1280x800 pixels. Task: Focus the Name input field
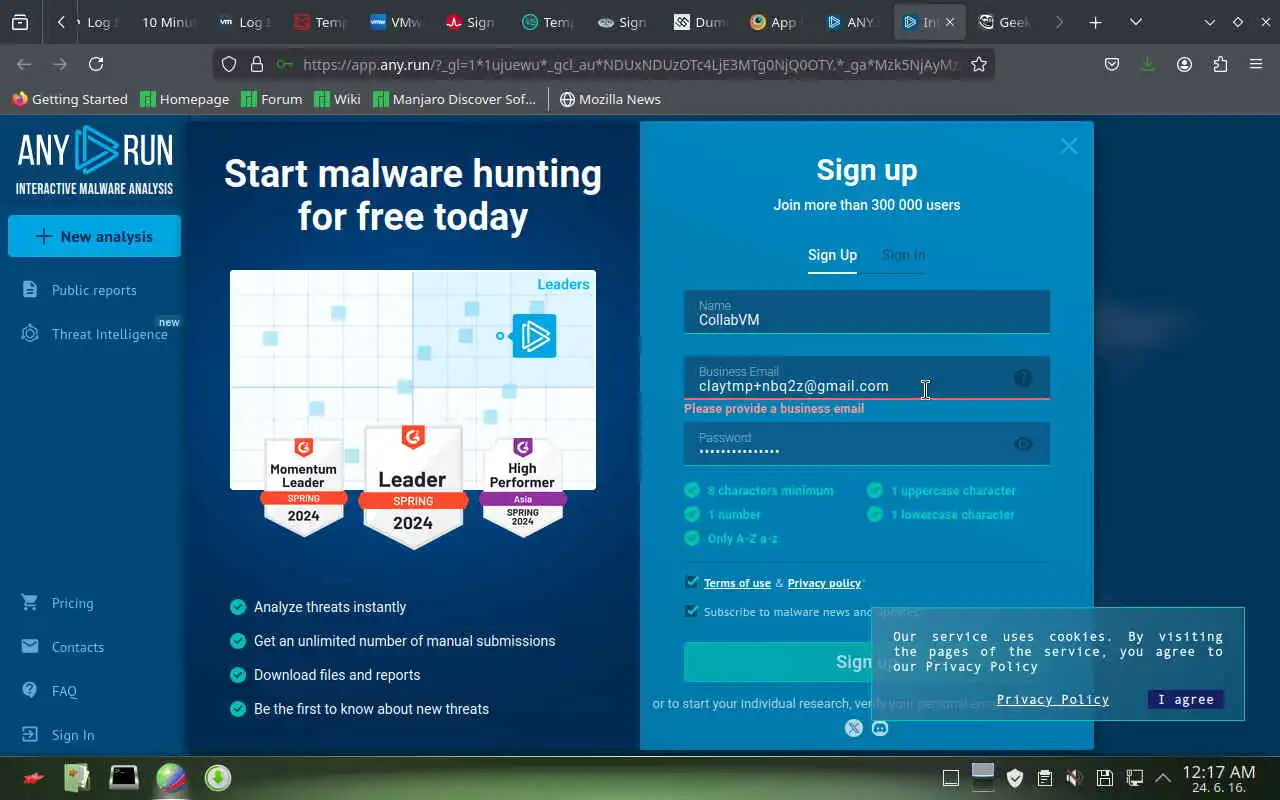[x=867, y=312]
